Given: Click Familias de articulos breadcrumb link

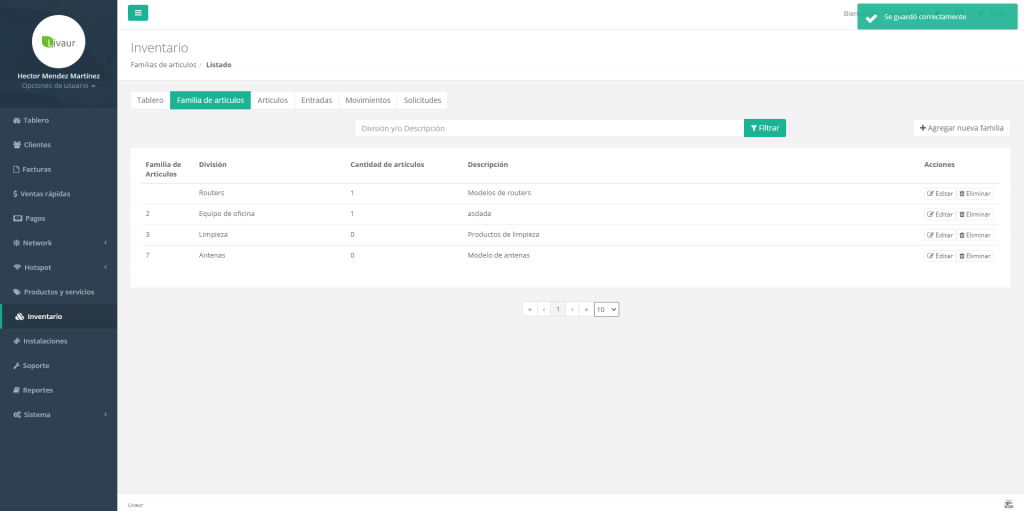Looking at the screenshot, I should tap(163, 65).
